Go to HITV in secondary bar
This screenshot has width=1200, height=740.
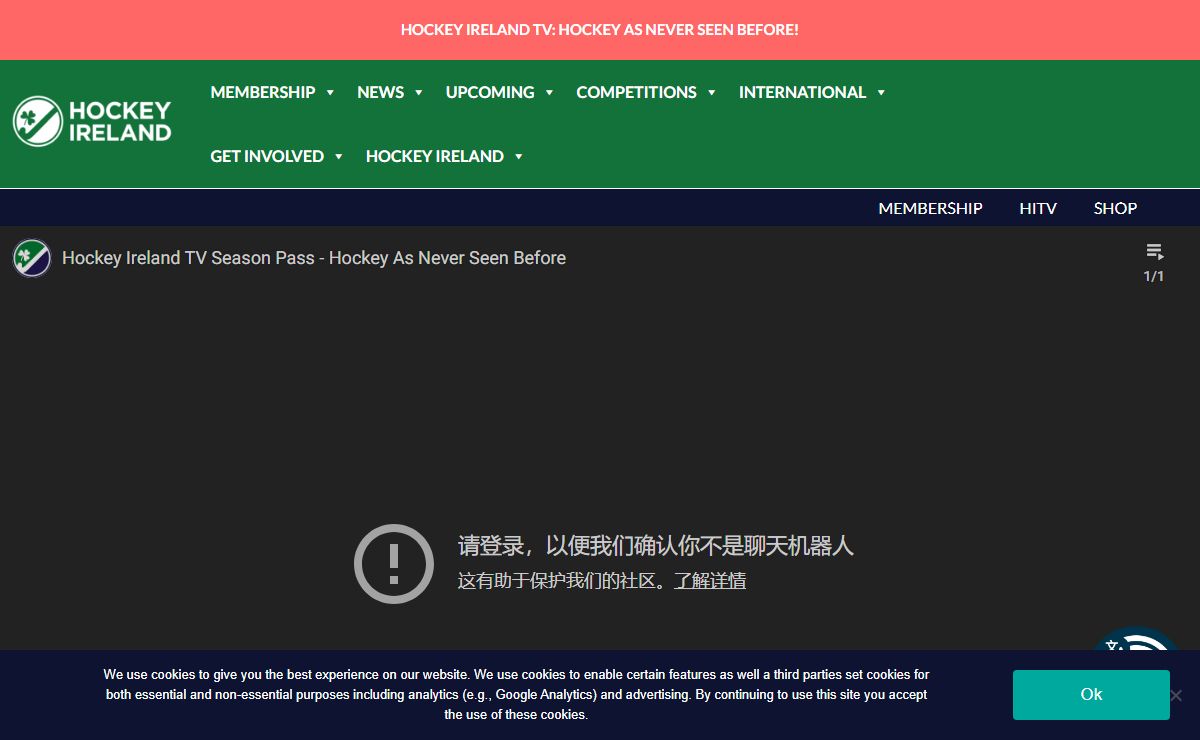tap(1038, 208)
